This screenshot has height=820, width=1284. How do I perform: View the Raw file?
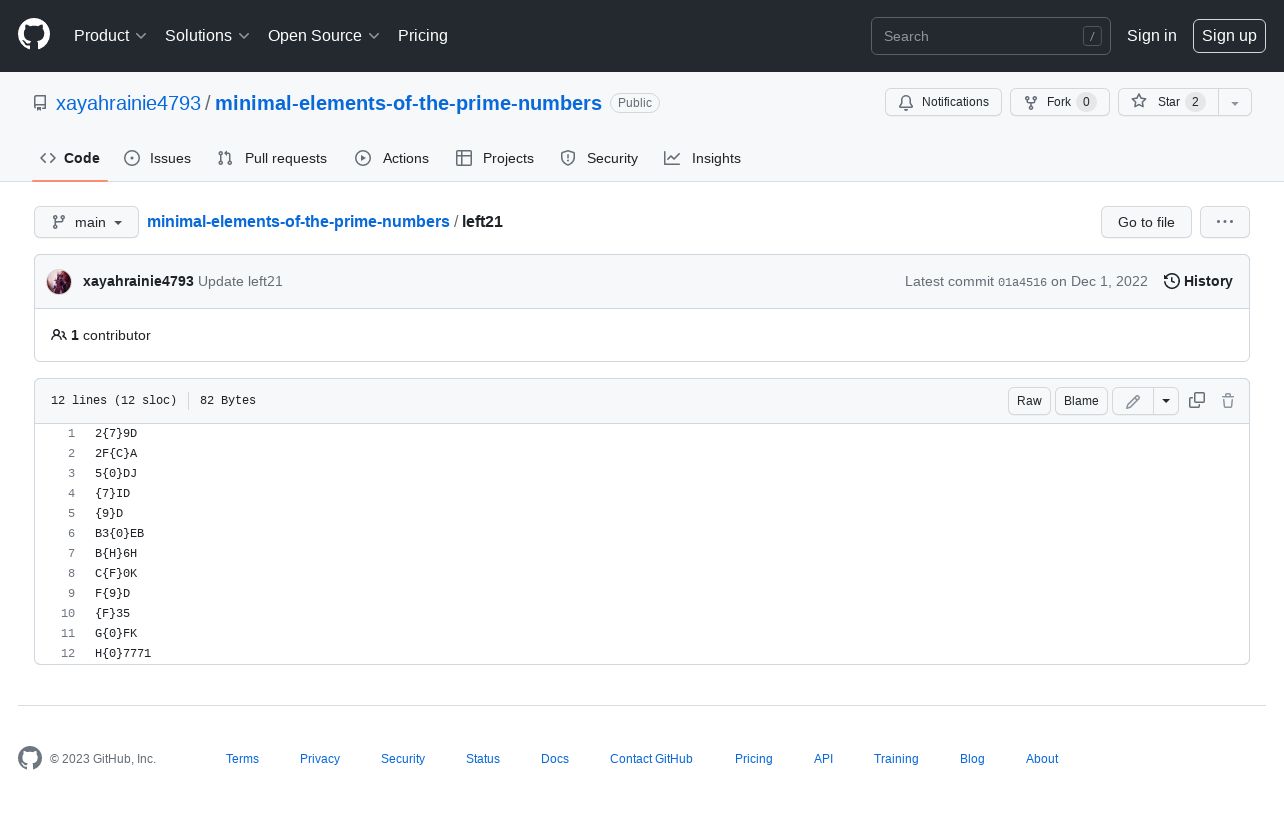tap(1029, 401)
